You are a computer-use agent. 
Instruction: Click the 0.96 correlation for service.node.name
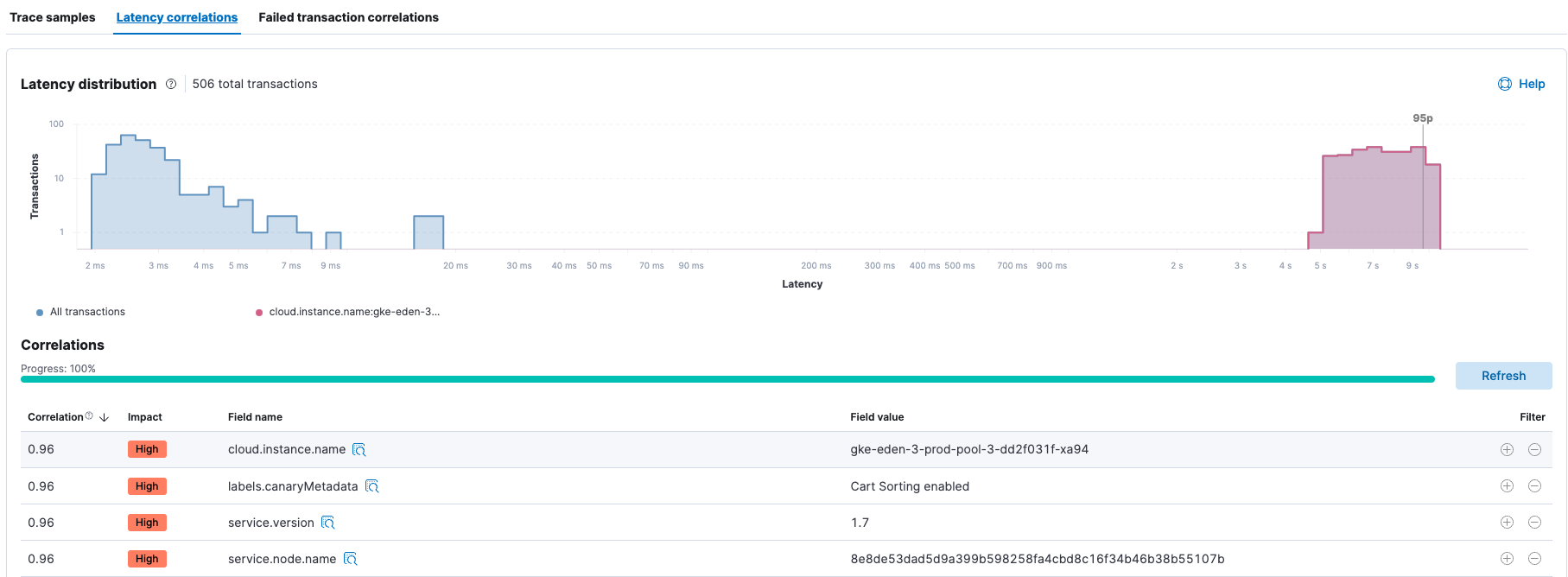tap(41, 559)
